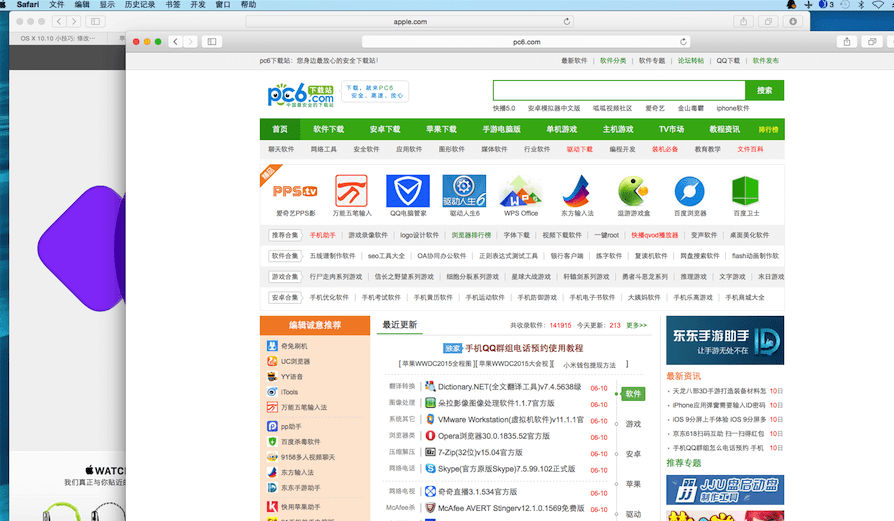Open the 驱动下载 category link

[x=579, y=149]
